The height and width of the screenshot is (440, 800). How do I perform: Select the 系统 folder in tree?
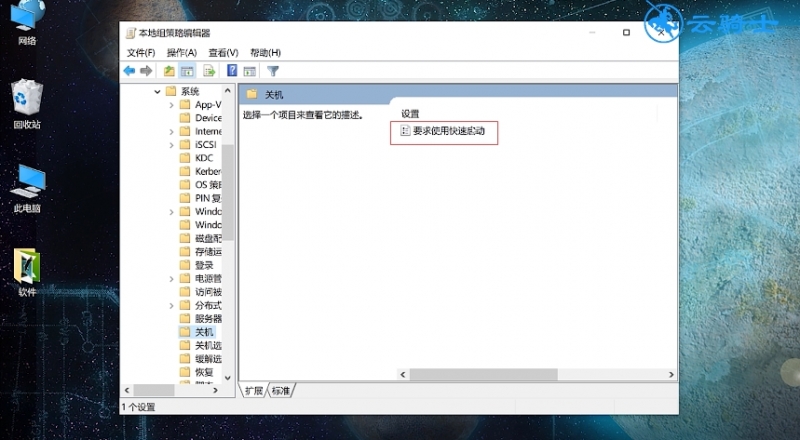pyautogui.click(x=183, y=91)
